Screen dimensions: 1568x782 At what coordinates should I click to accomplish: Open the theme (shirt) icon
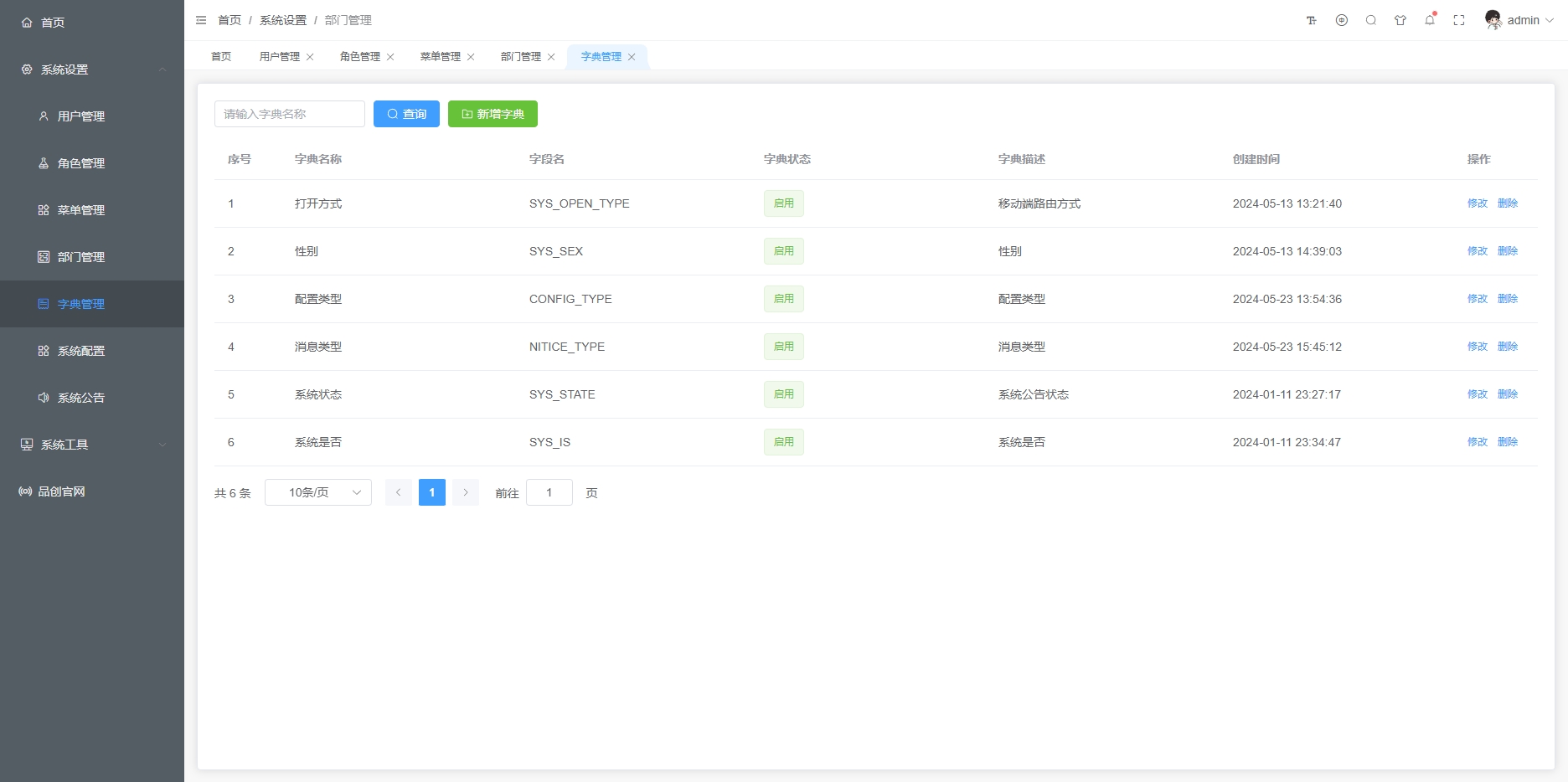point(1400,21)
